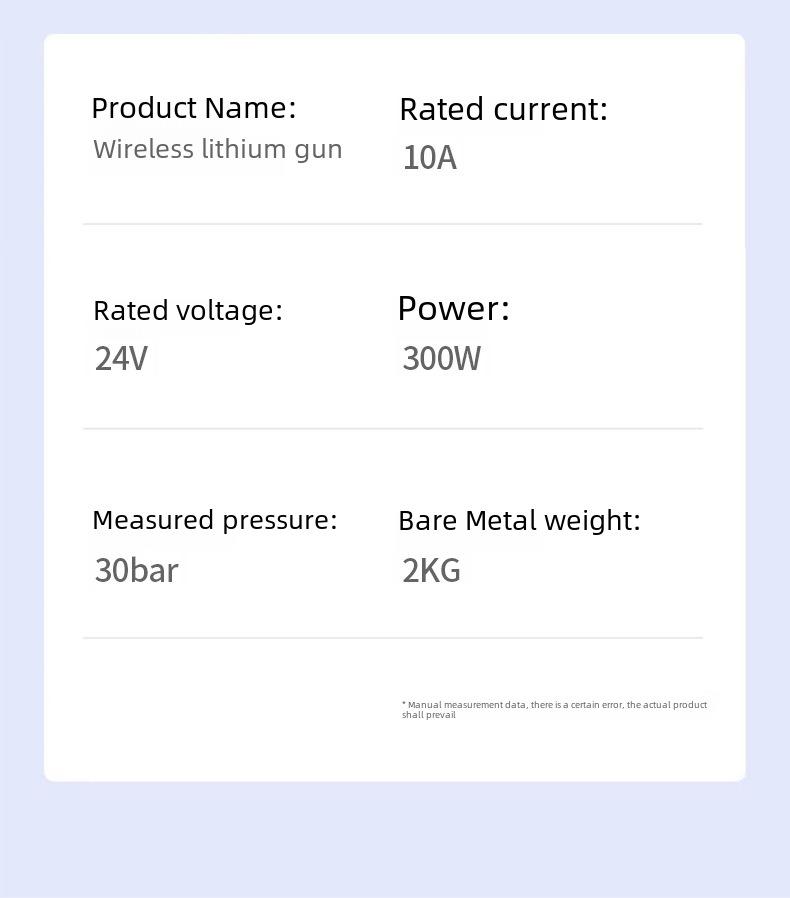Click the manual measurement disclaimer footnote
Screen dimensions: 790x898
[555, 710]
